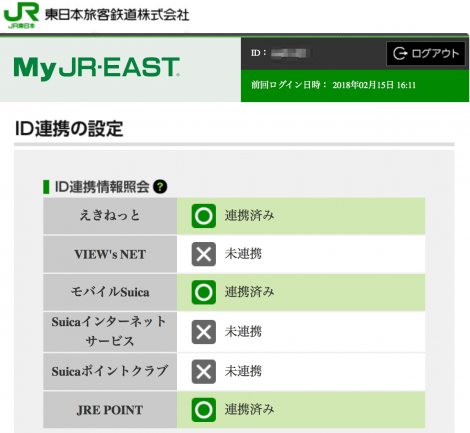Viewport: 470px width, 433px height.
Task: Click the VIEW's NET gray X icon
Action: [203, 254]
